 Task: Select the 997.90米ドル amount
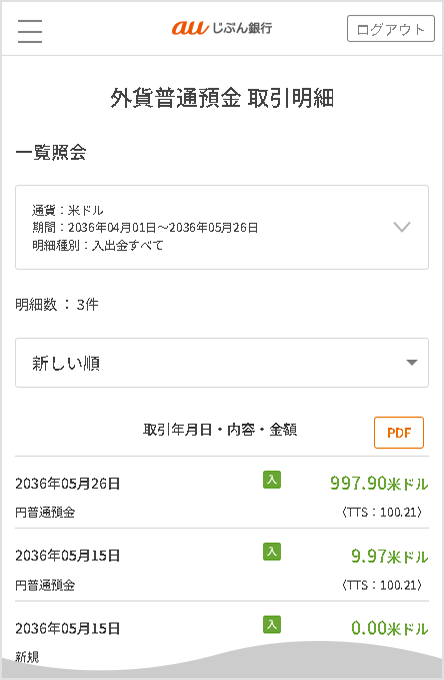(x=379, y=483)
